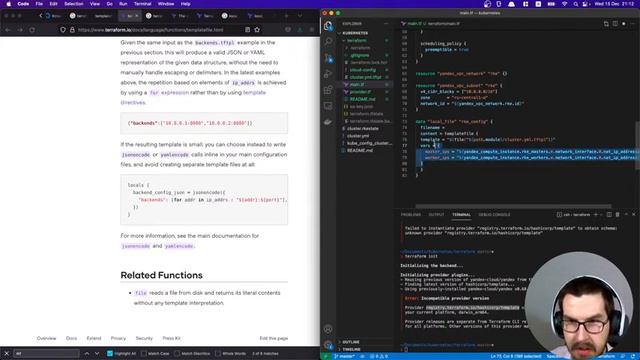This screenshot has width=640, height=360.
Task: Open provider.tf in the explorer
Action: 360,92
